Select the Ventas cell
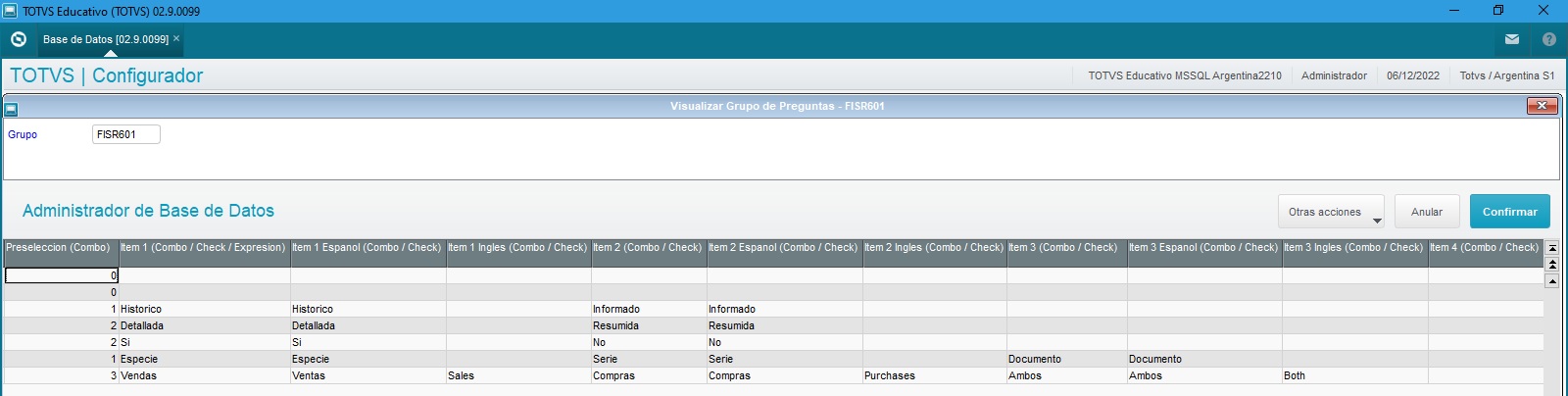The height and width of the screenshot is (396, 1568). (367, 375)
